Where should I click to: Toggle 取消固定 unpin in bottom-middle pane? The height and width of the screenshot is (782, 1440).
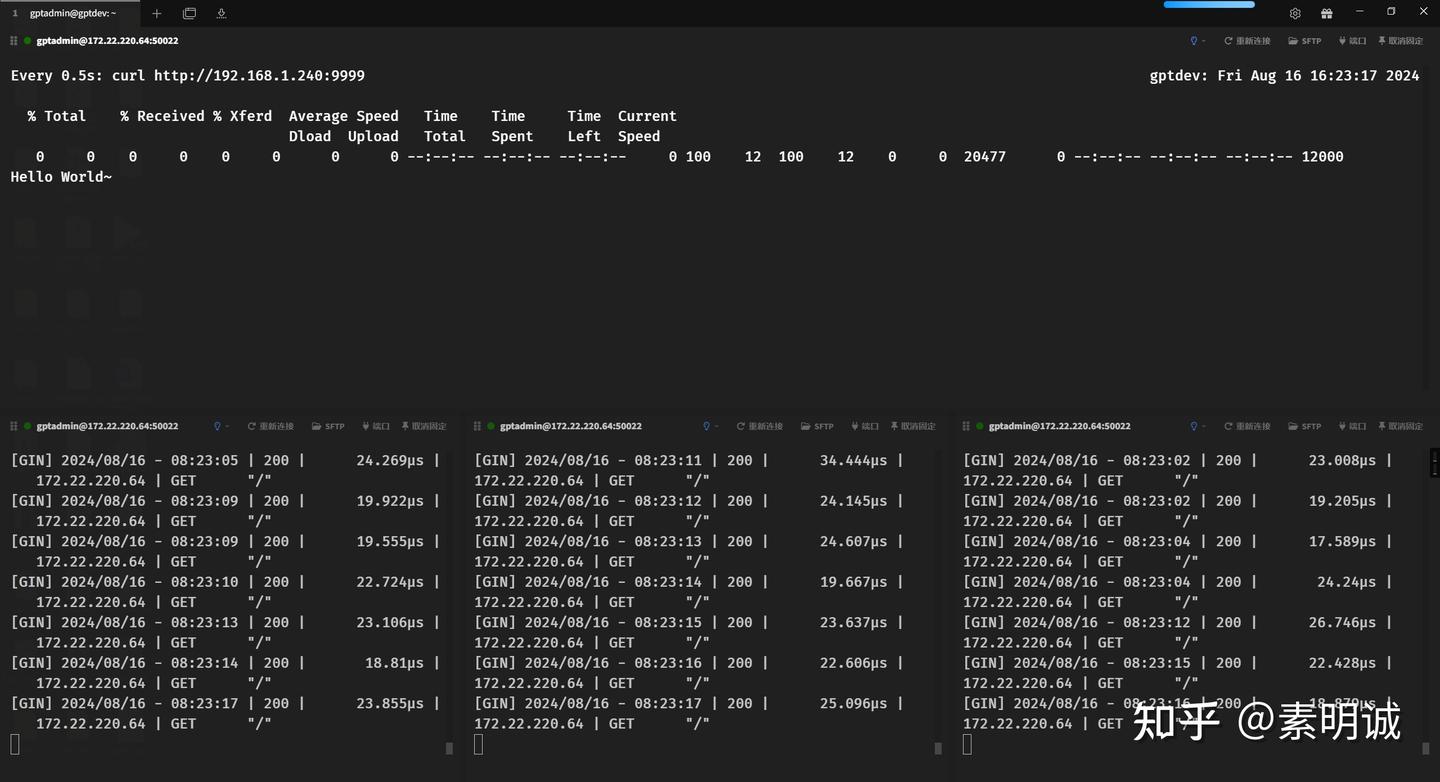point(913,426)
